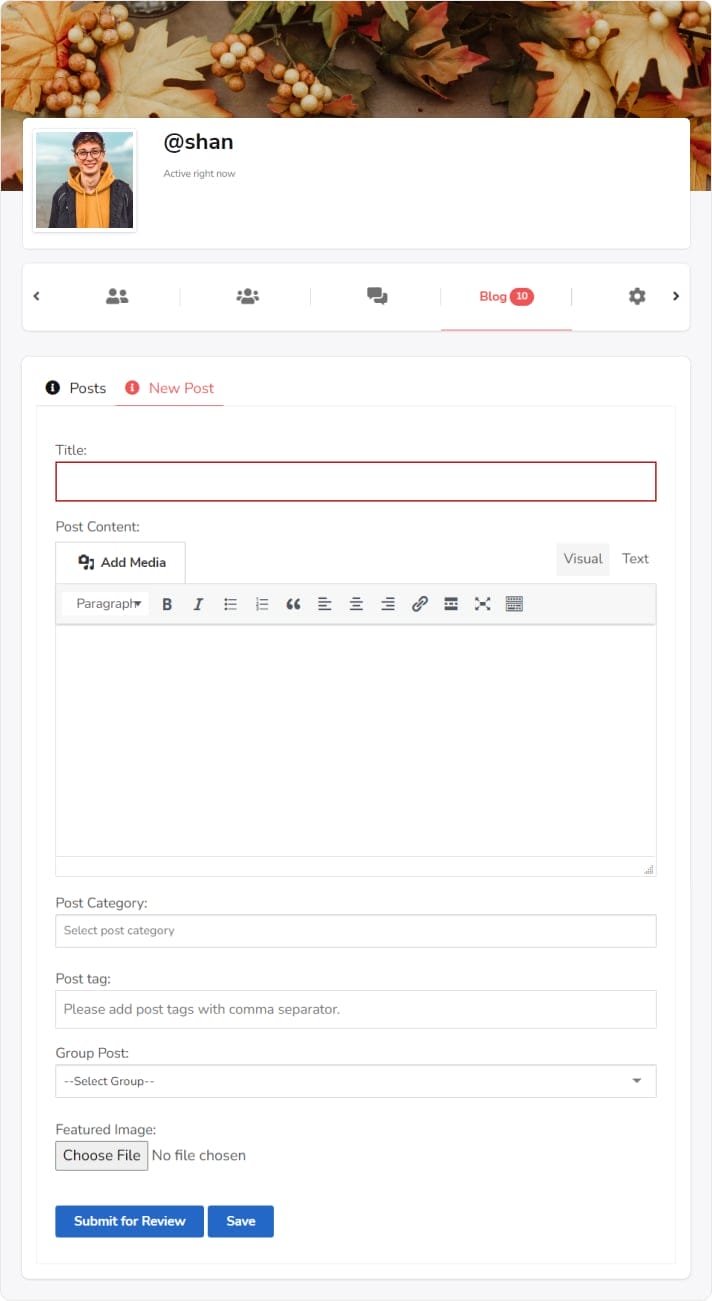Image resolution: width=712 pixels, height=1301 pixels.
Task: Choose File for Featured Image
Action: coord(101,1155)
